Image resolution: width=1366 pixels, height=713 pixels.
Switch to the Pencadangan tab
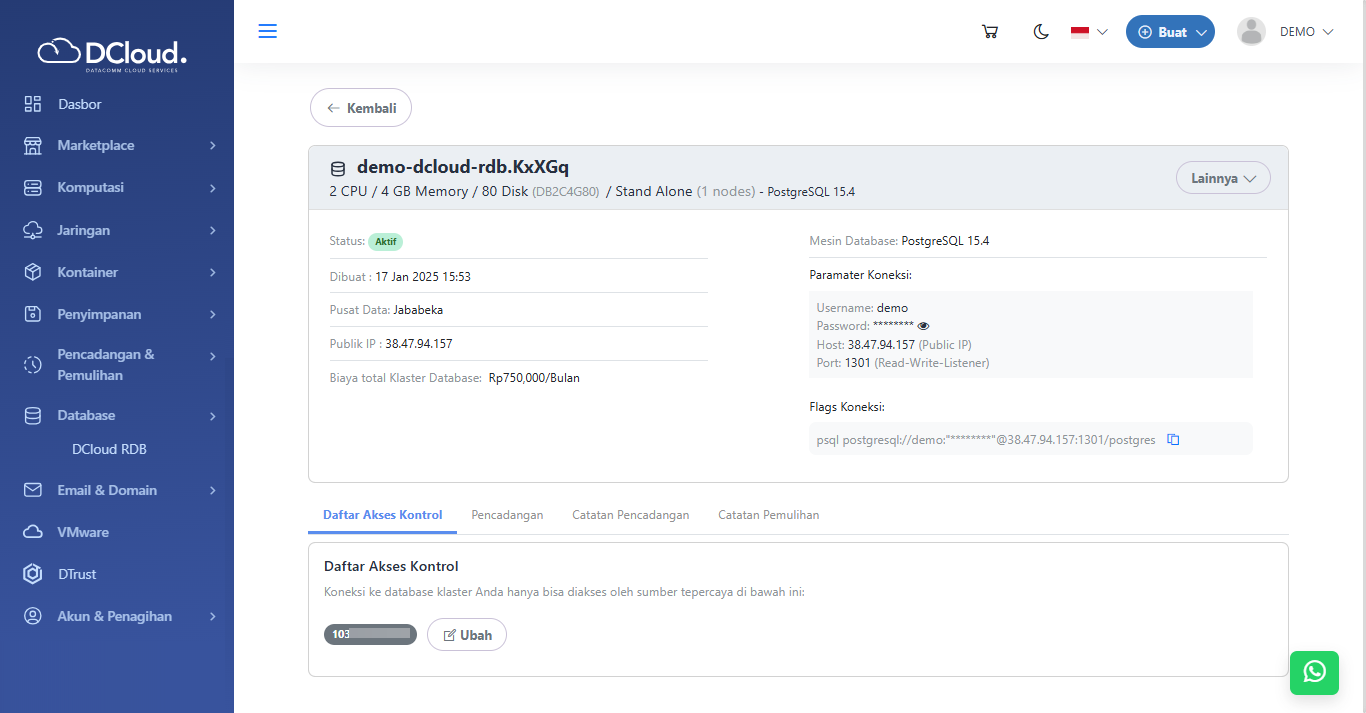click(x=507, y=514)
